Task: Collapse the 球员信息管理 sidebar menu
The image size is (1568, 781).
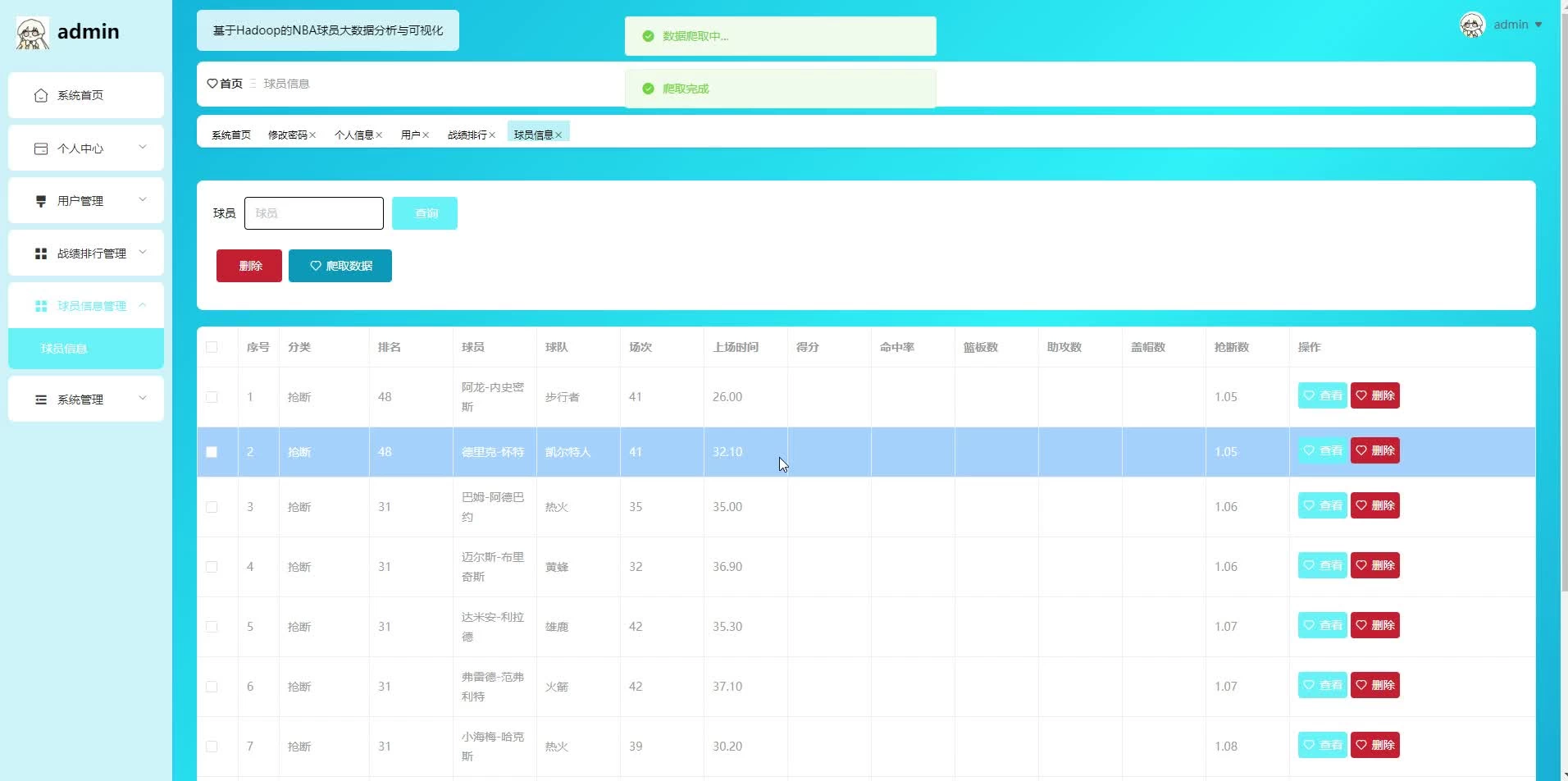Action: pyautogui.click(x=143, y=305)
